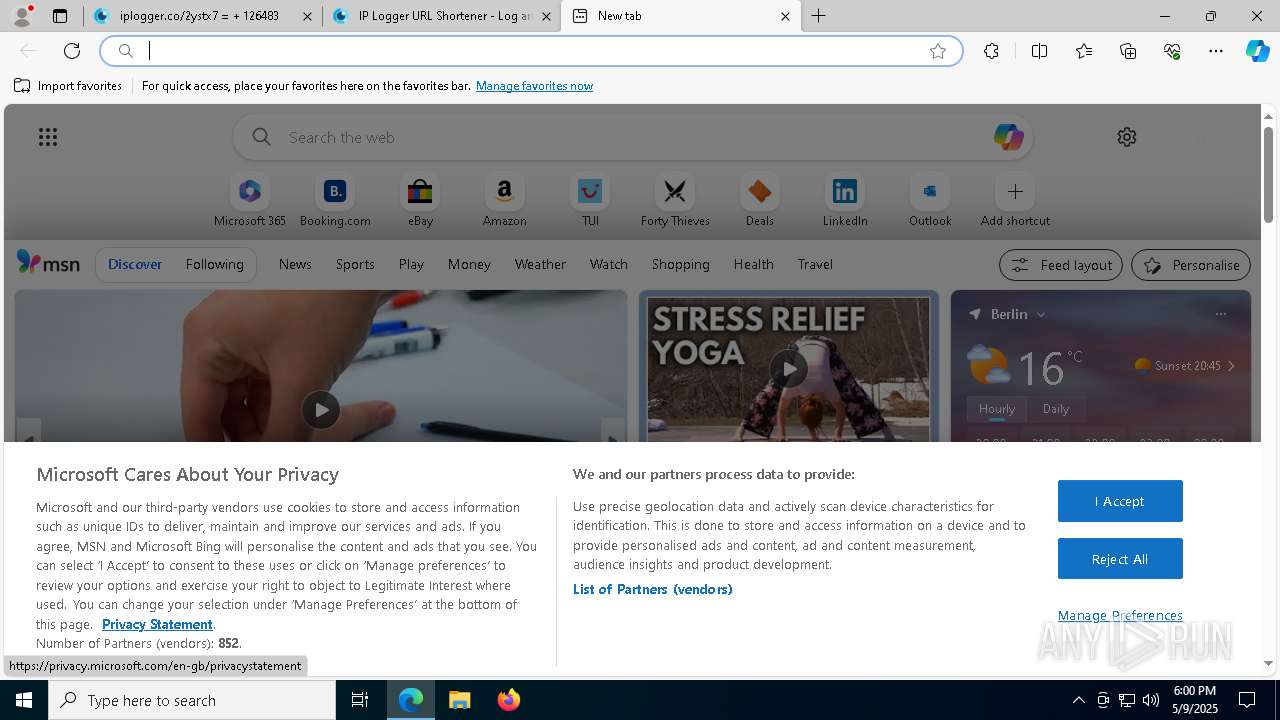Open the Sports category
Screen dimensions: 1280x720
(355, 264)
